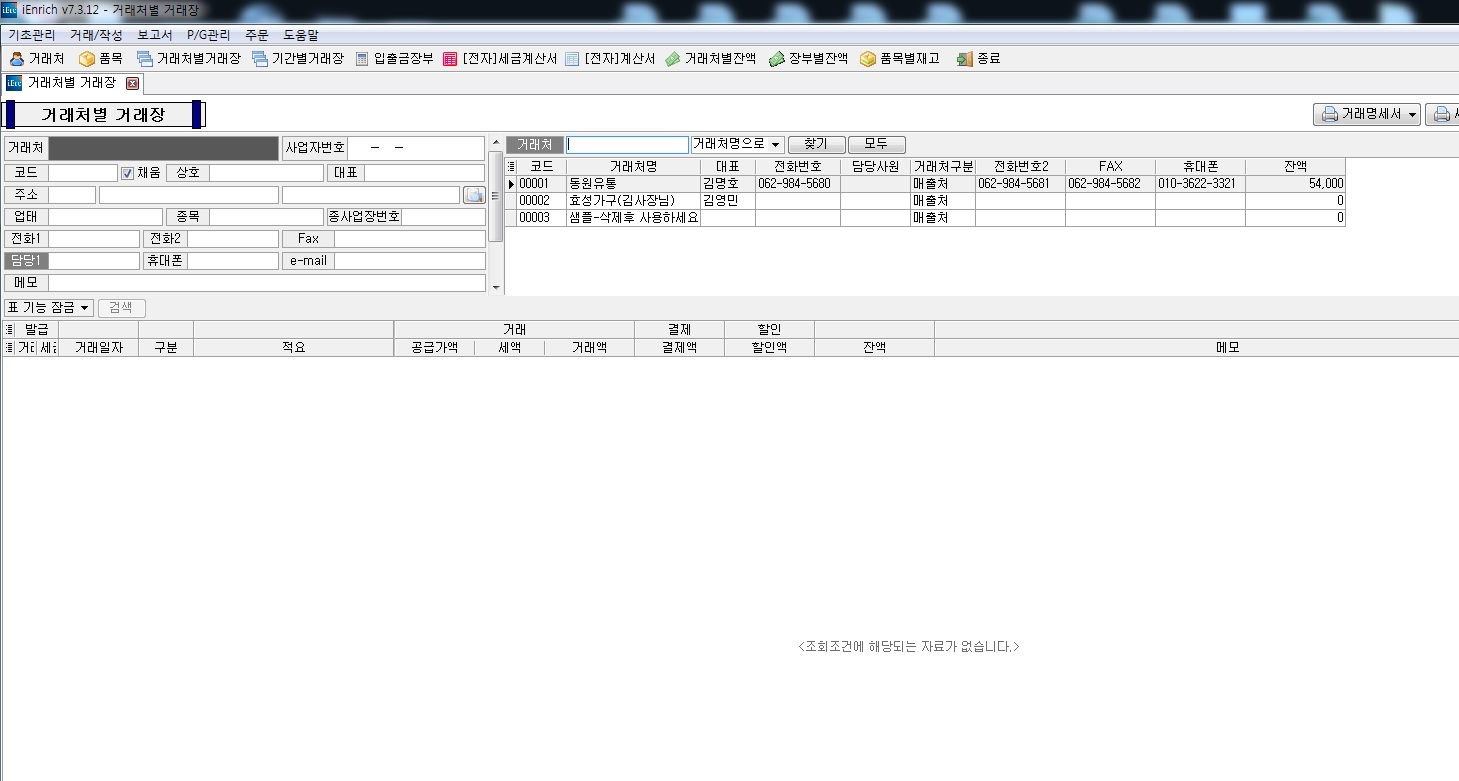Click the 찾기 search button
Image resolution: width=1459 pixels, height=781 pixels.
[816, 145]
